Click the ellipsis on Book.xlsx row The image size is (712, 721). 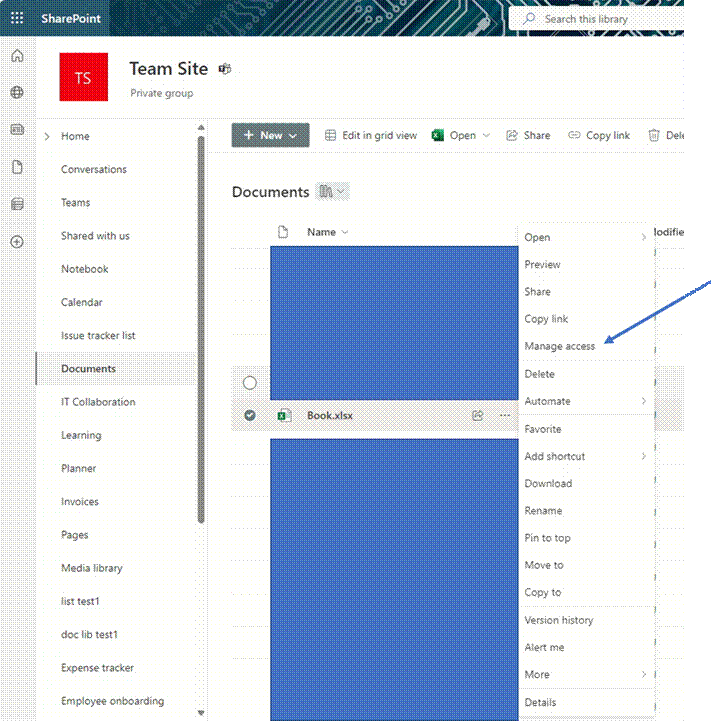point(505,415)
